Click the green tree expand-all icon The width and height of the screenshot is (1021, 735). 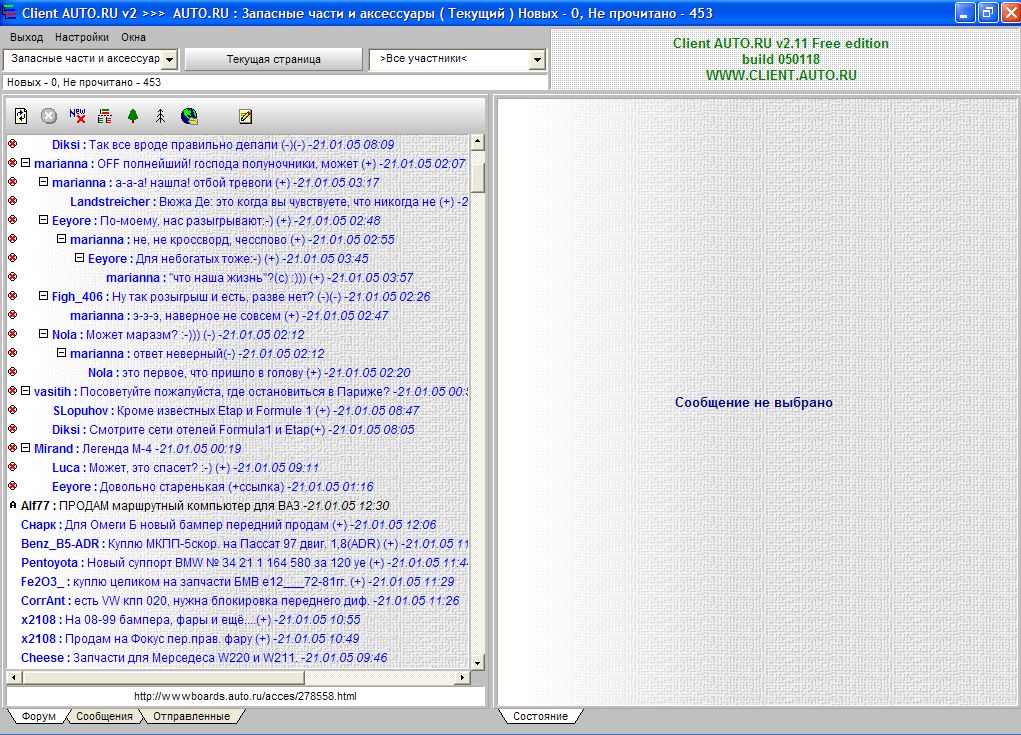[x=133, y=116]
